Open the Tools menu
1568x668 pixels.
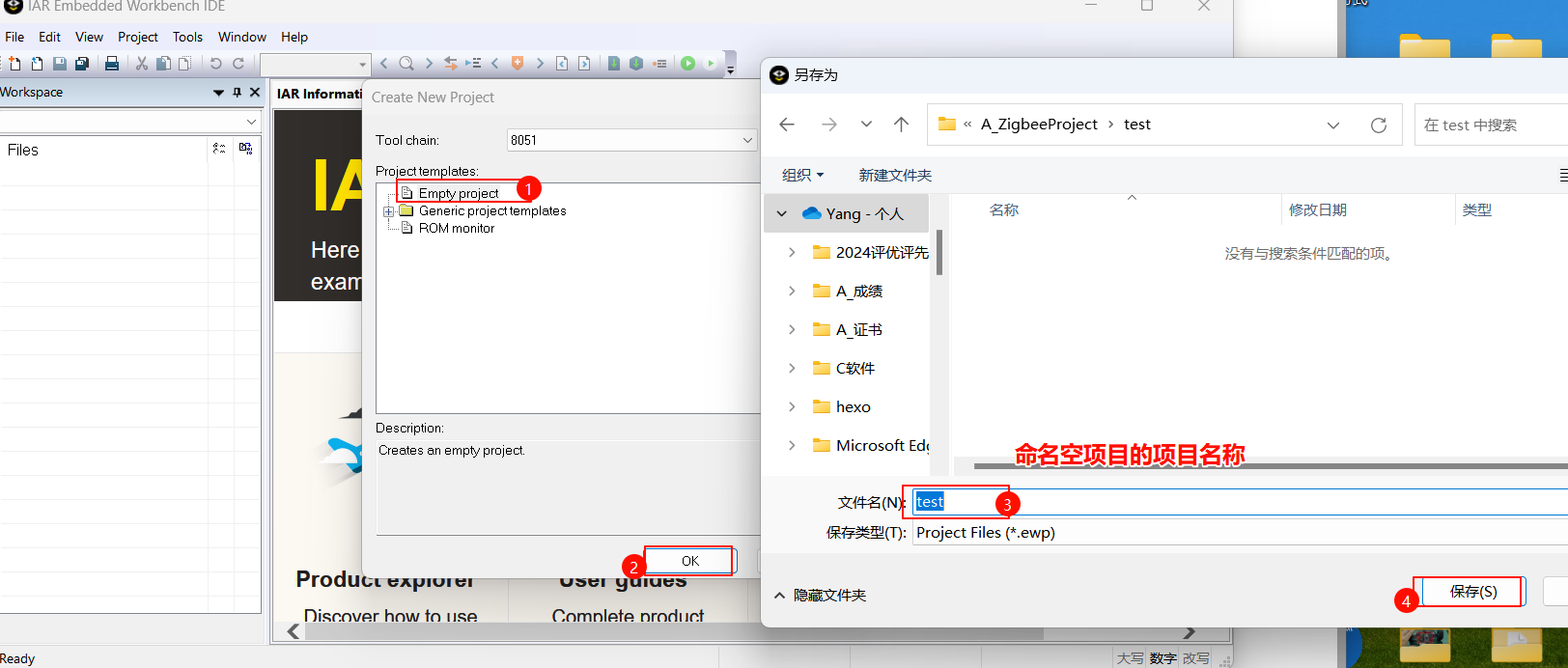tap(187, 37)
